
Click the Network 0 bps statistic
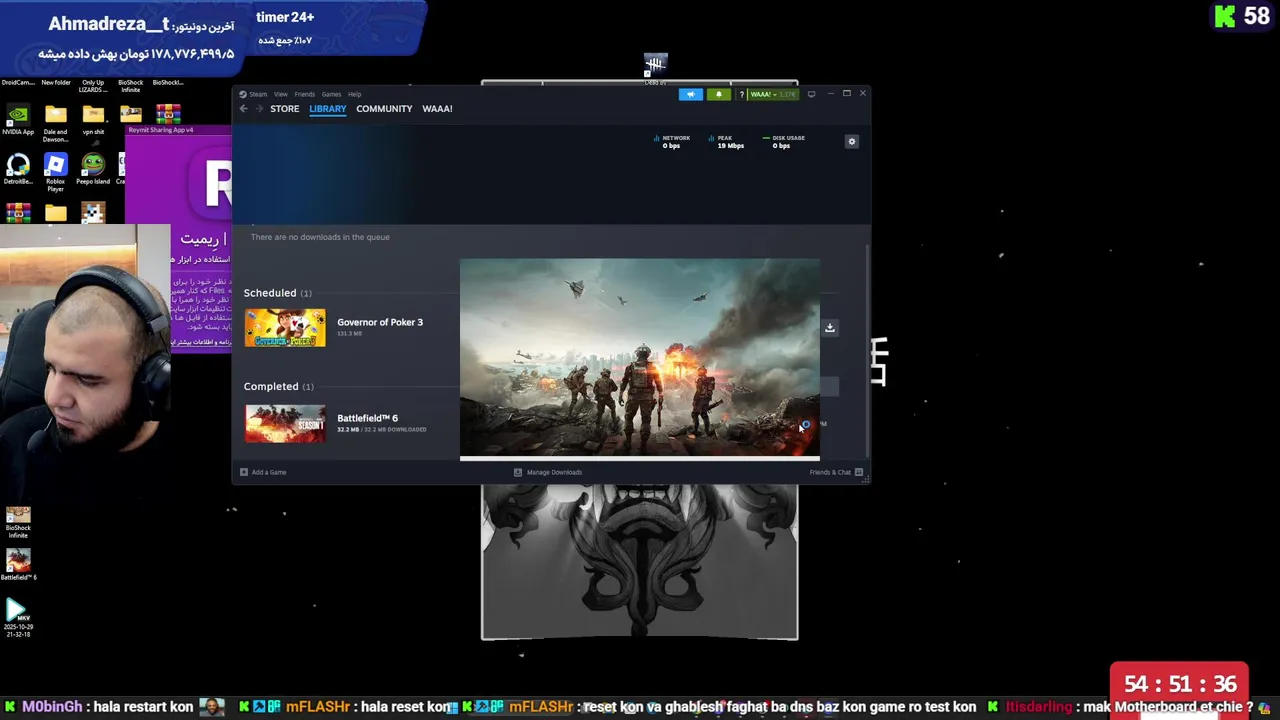click(x=671, y=142)
